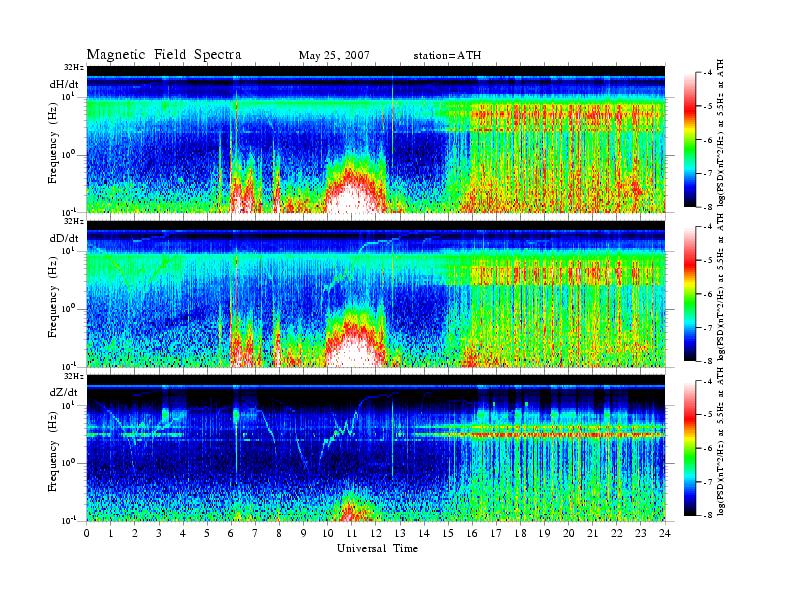Click the dD/dt spectrogram plot
The height and width of the screenshot is (612, 792).
point(376,293)
